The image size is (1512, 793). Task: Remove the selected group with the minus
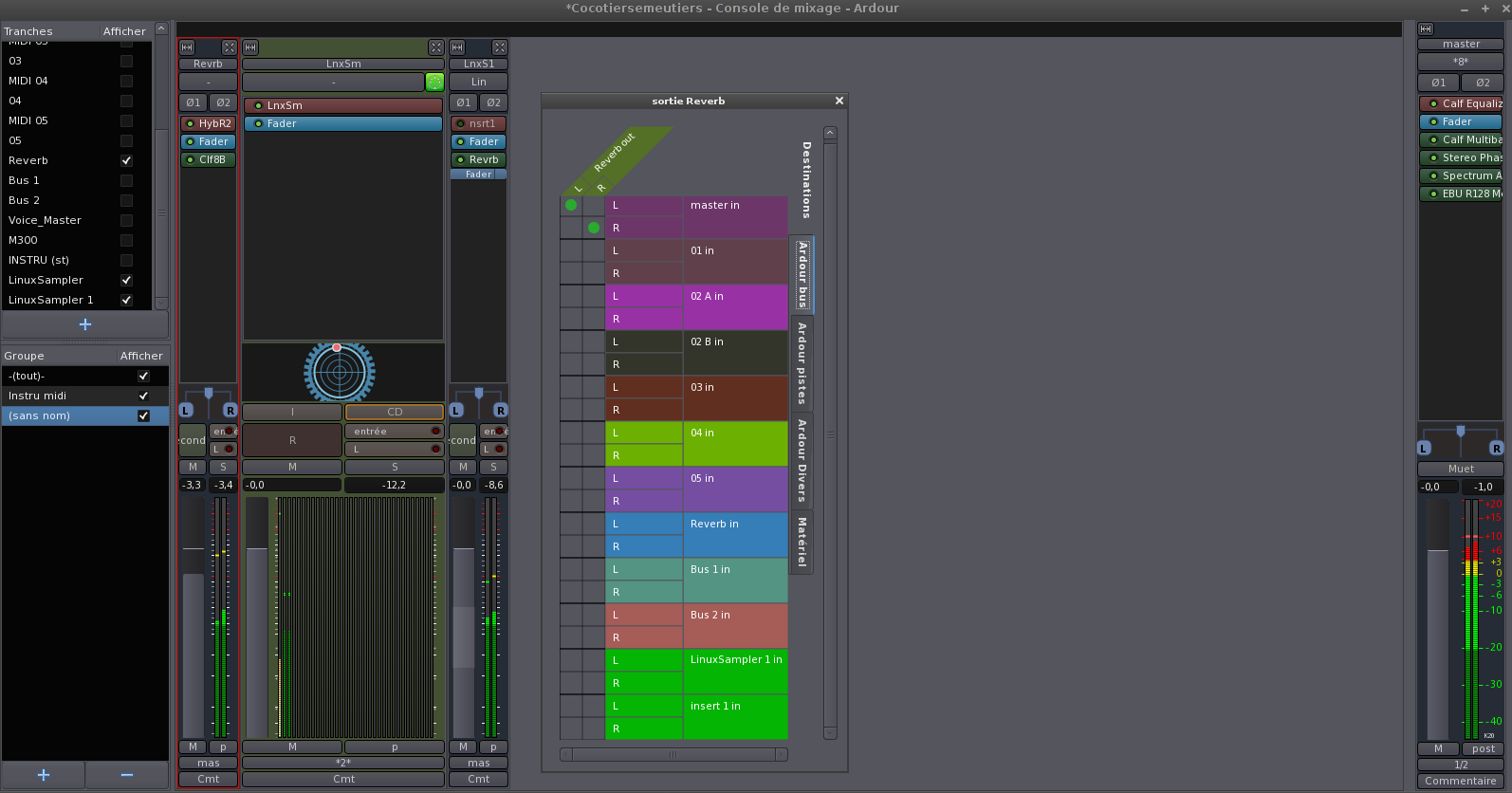[x=127, y=775]
